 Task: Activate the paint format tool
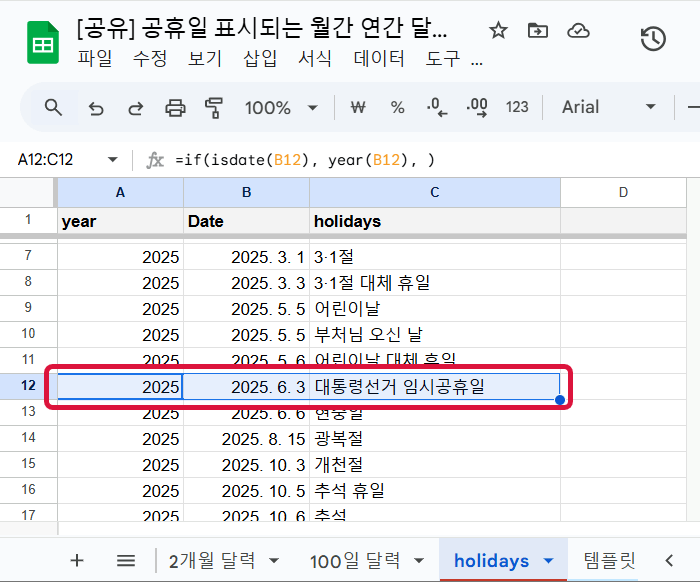point(213,107)
